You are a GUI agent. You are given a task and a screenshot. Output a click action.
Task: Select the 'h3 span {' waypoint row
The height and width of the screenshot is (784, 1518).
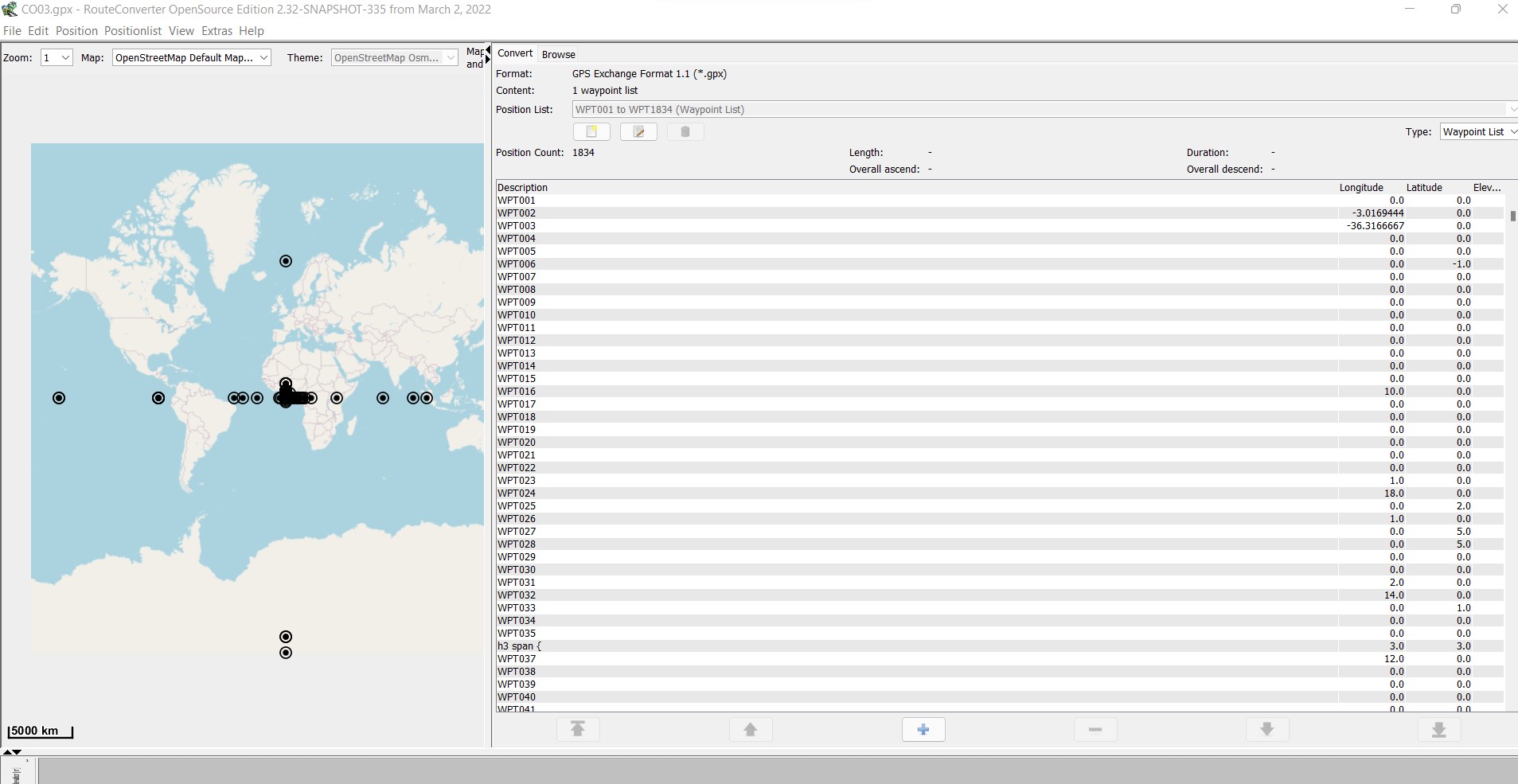pos(519,646)
